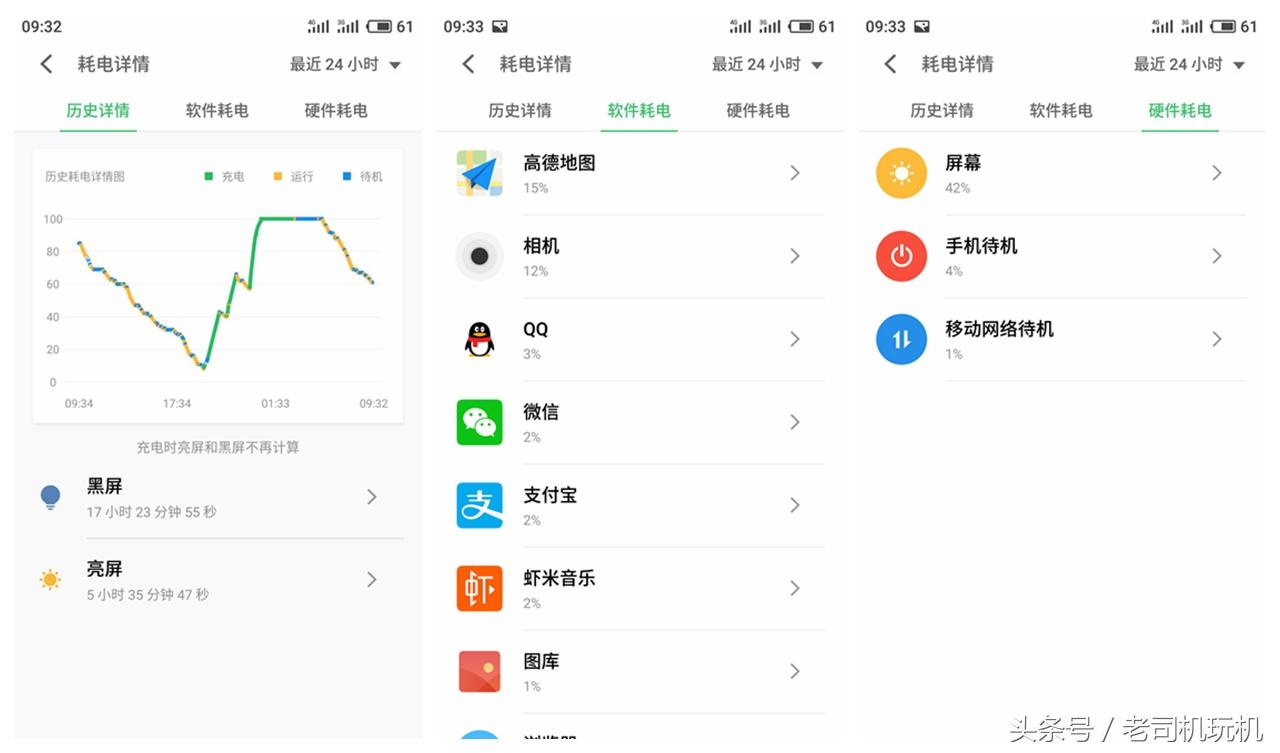Image resolution: width=1280 pixels, height=753 pixels.
Task: Tap the QQ penguin icon
Action: click(480, 339)
